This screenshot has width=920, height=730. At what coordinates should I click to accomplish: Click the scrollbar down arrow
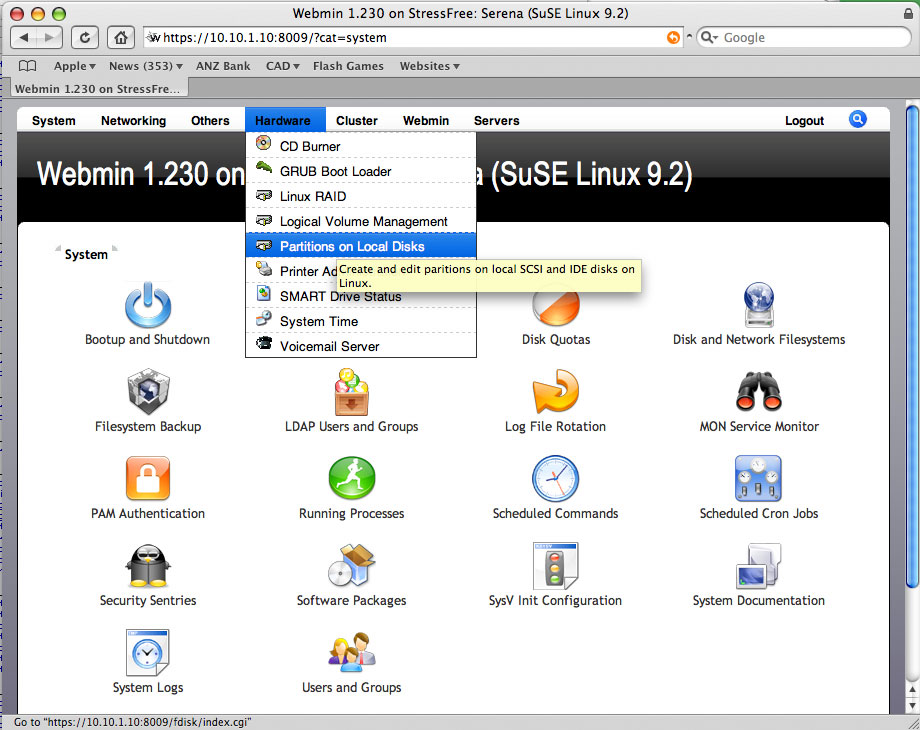(912, 705)
